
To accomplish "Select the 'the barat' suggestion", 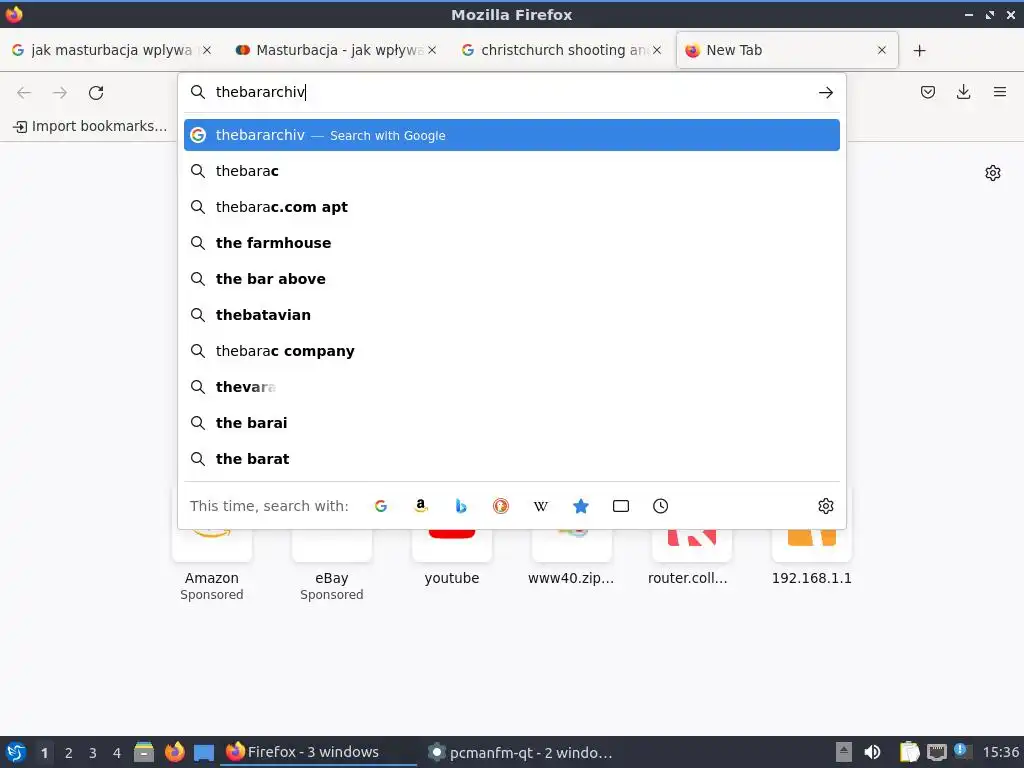I will [512, 458].
